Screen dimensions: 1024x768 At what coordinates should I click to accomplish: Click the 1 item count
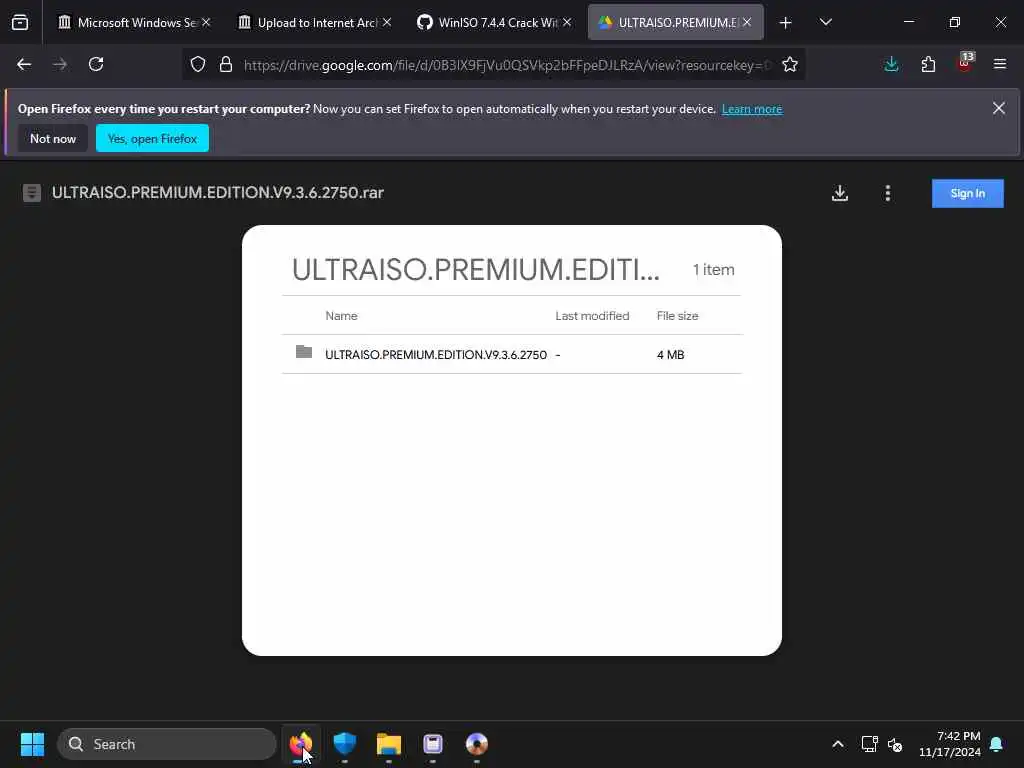click(x=713, y=270)
